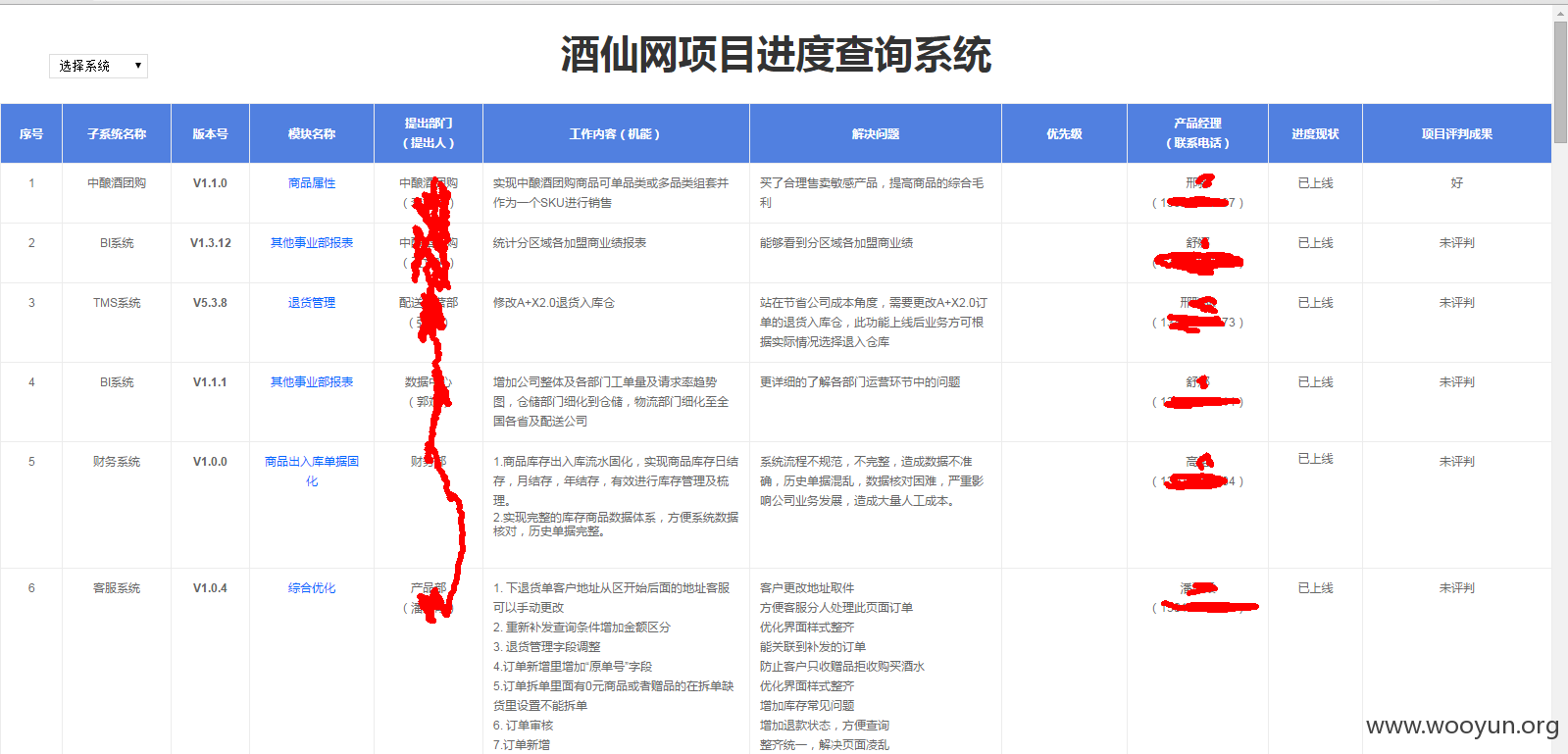The image size is (1568, 754).
Task: Click the 解决问题 column header
Action: [876, 133]
